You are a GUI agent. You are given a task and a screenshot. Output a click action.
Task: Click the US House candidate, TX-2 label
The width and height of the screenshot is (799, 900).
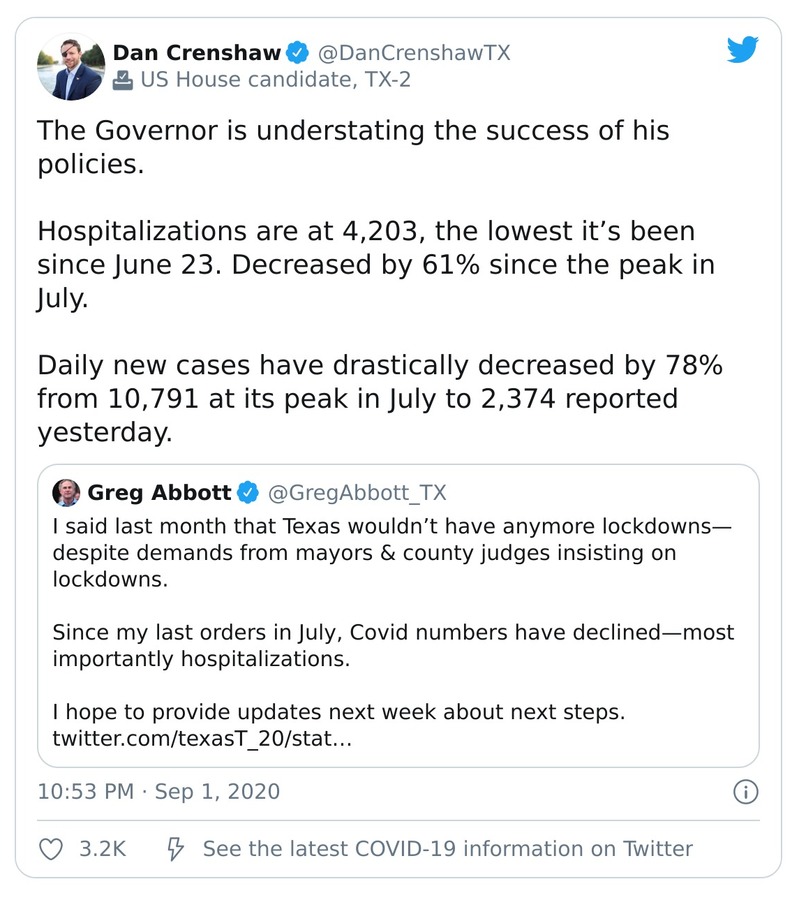pyautogui.click(x=275, y=80)
